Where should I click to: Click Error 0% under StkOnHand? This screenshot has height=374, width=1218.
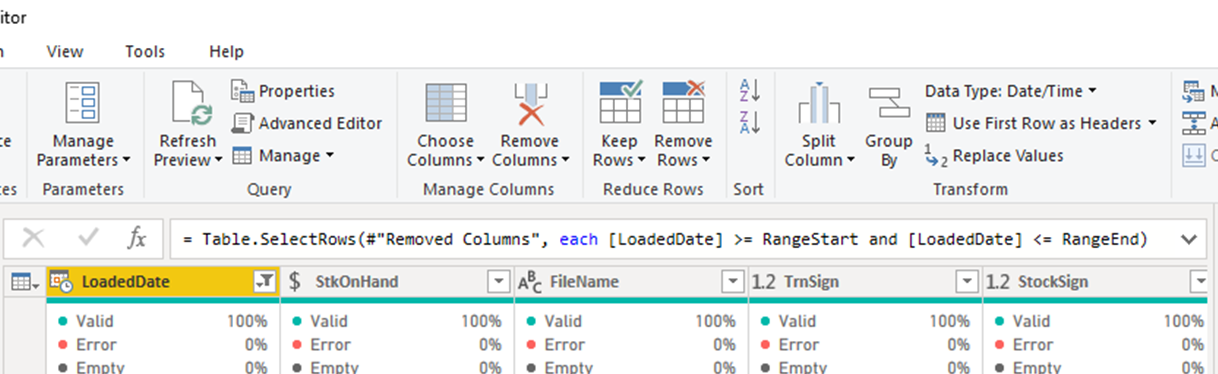coord(397,345)
